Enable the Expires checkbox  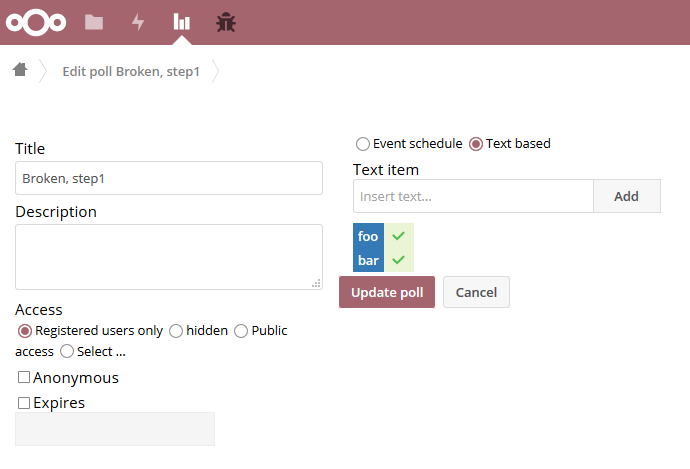24,403
